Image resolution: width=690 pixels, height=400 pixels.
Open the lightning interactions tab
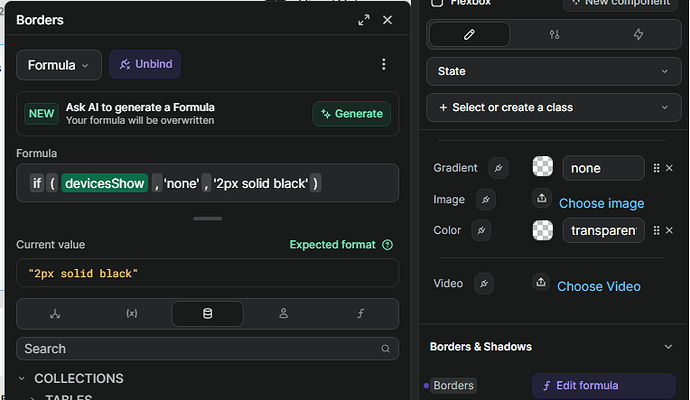tap(639, 34)
